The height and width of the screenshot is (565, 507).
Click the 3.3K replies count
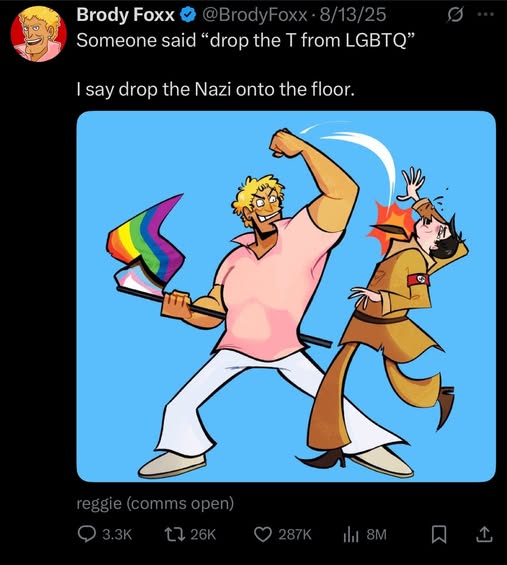click(x=117, y=534)
